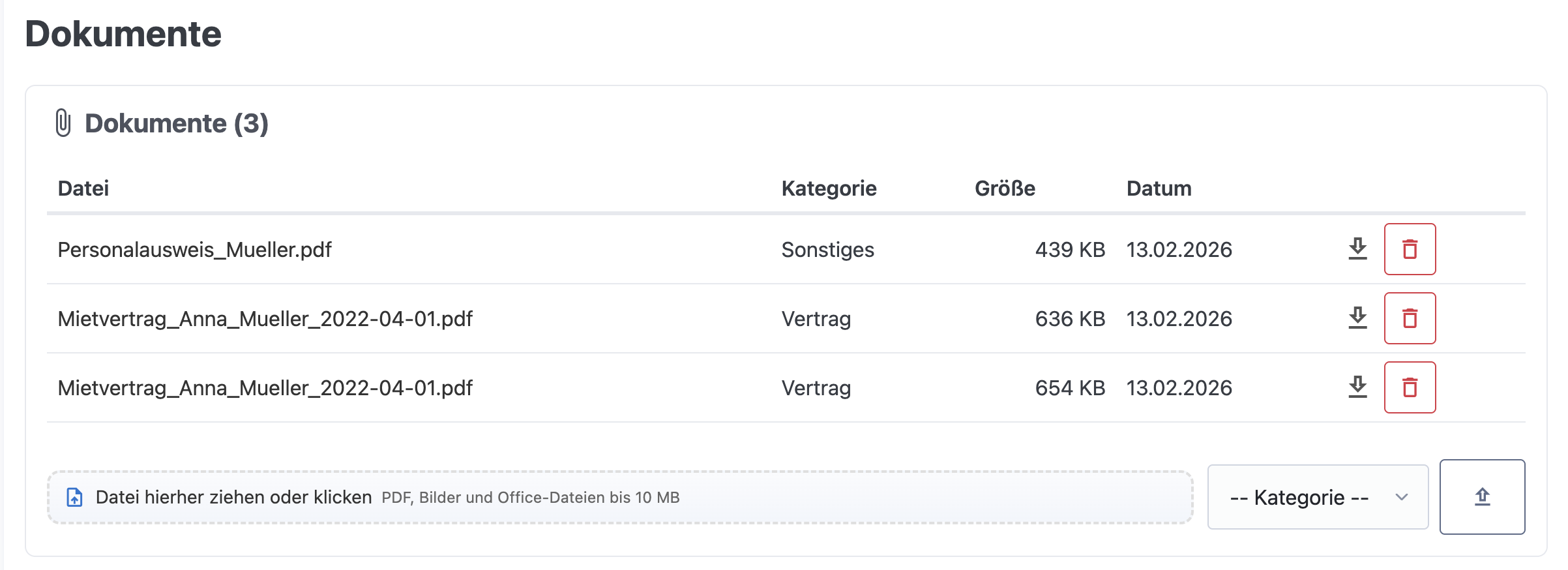This screenshot has height=570, width=1568.
Task: Click the Sonstiges category label
Action: pos(827,250)
